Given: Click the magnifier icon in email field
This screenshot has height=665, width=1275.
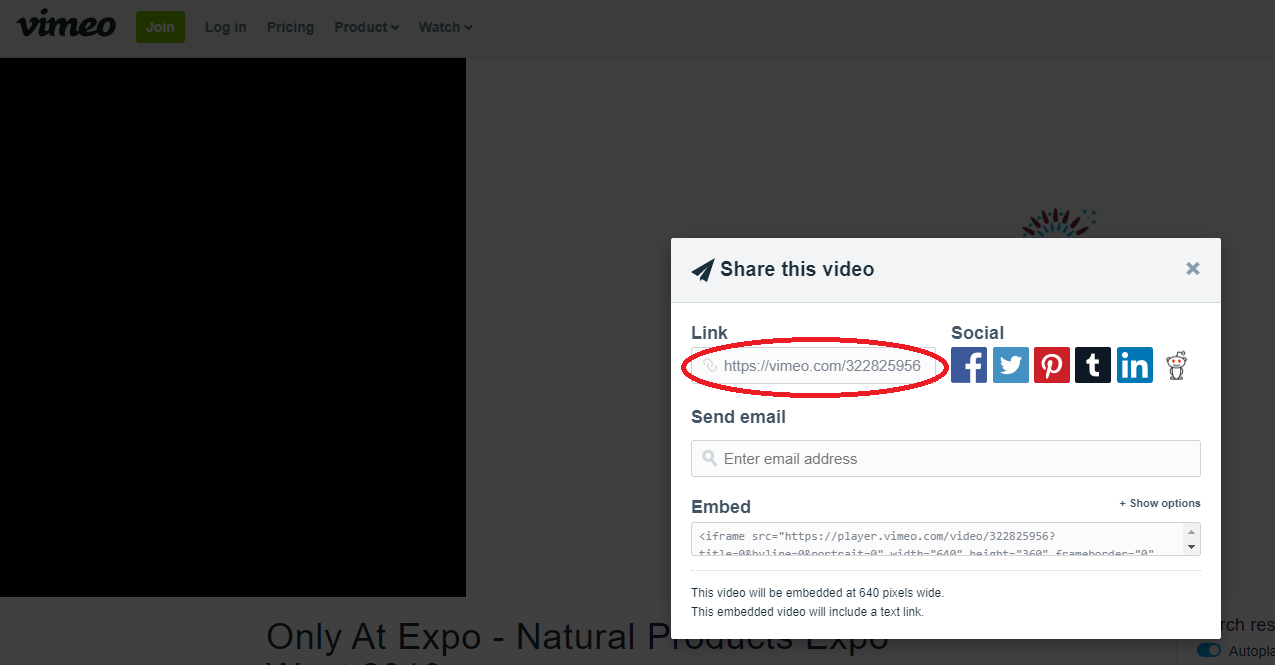Looking at the screenshot, I should point(709,458).
